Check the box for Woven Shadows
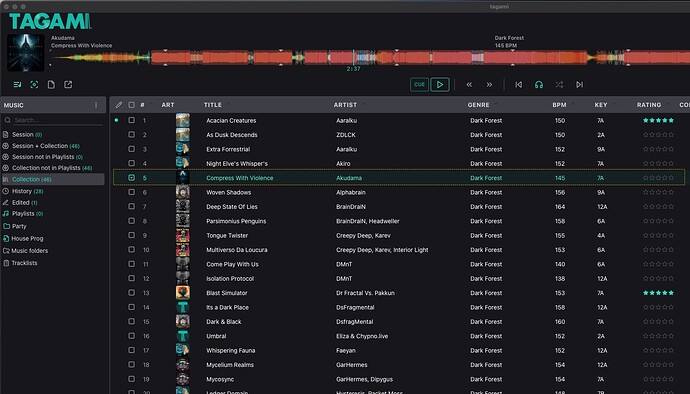The width and height of the screenshot is (690, 394). click(x=131, y=192)
